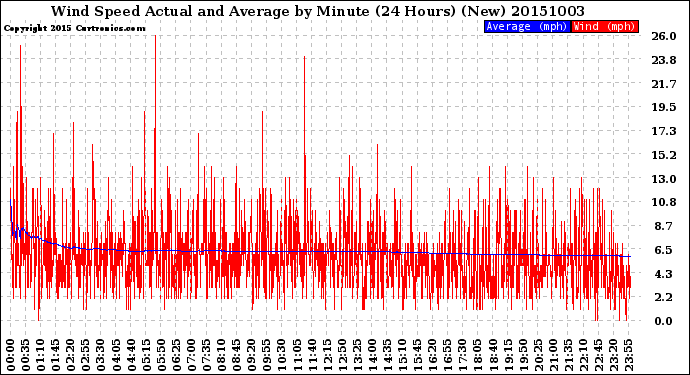The image size is (690, 375).
Task: Click the 09:55 time axis label
Action: [267, 355]
